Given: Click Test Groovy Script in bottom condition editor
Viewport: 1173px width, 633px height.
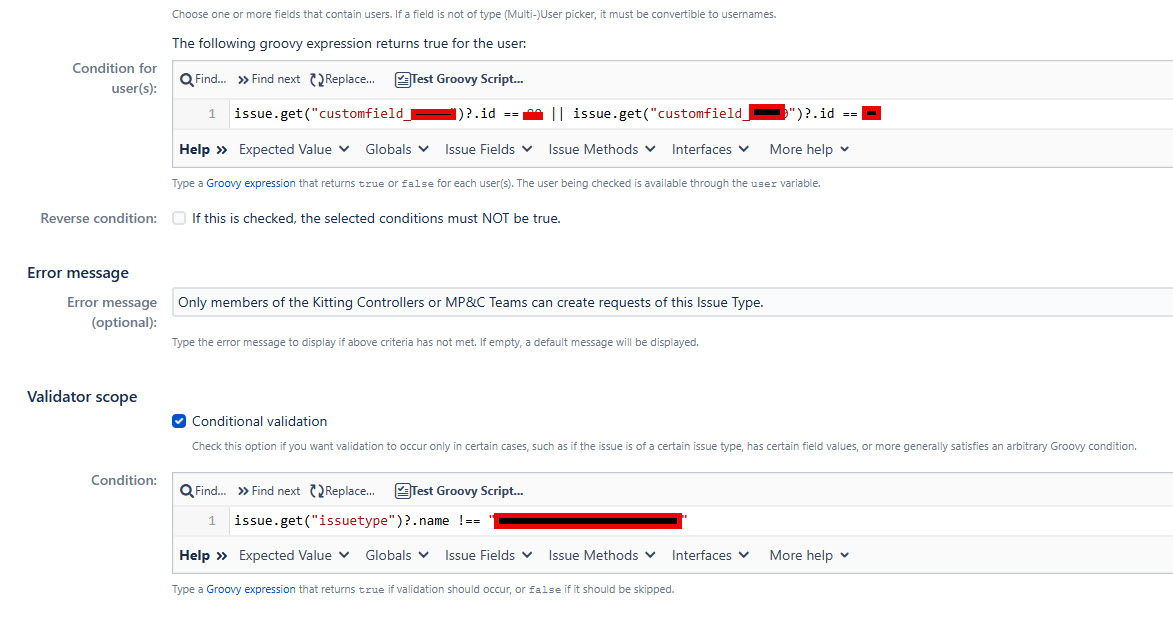Looking at the screenshot, I should click(x=459, y=490).
